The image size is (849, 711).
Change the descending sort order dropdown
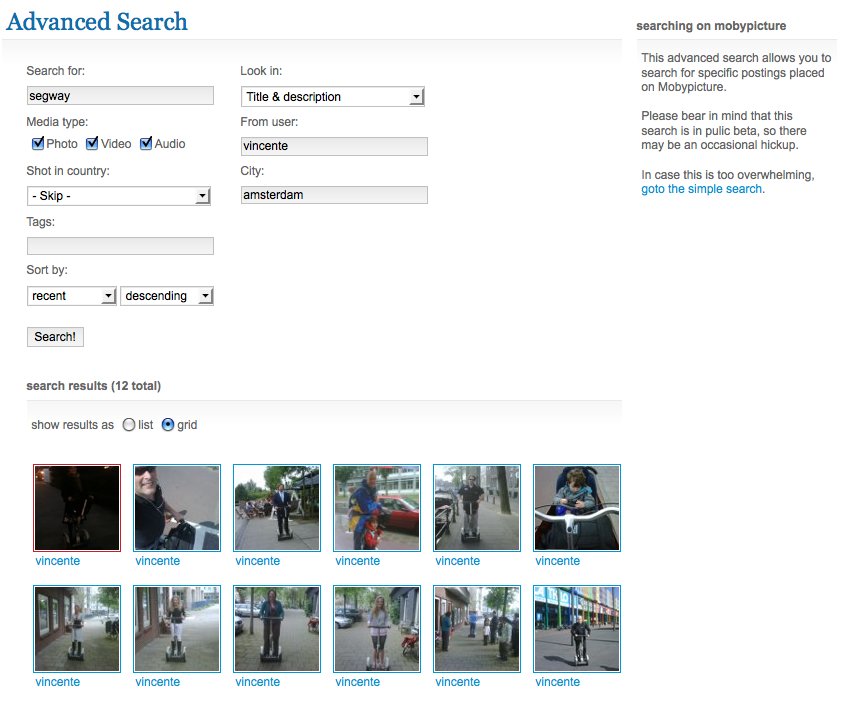[x=167, y=296]
